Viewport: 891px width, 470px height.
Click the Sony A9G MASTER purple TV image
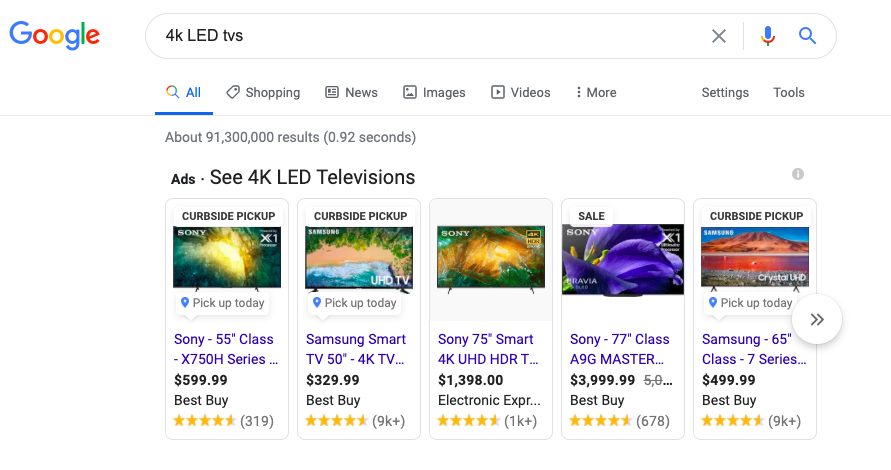[x=622, y=260]
